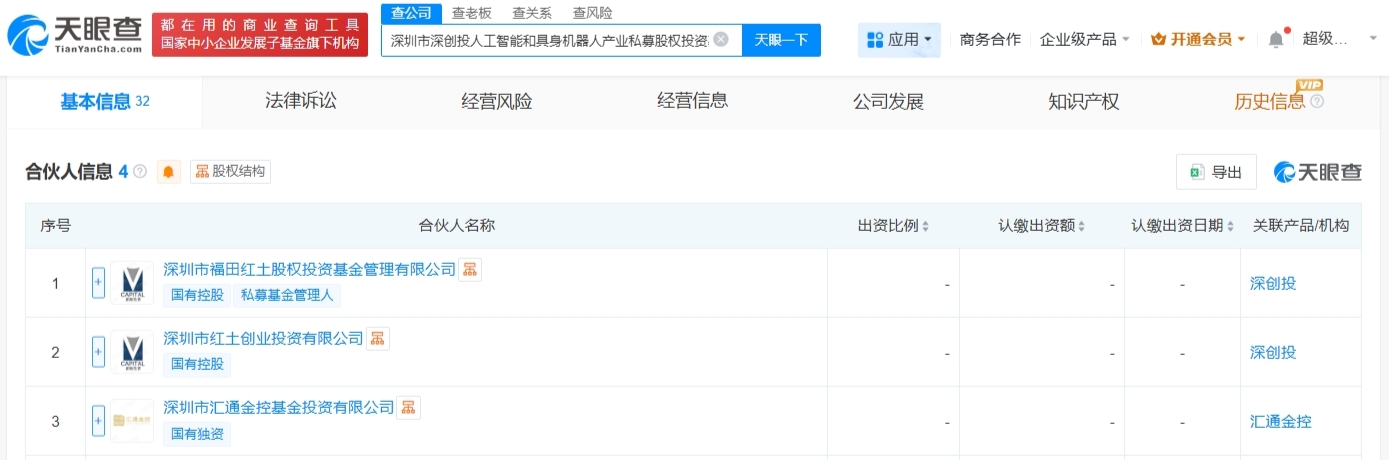Viewport: 1389px width, 460px height.
Task: Open the notification bell in the header
Action: coord(1276,40)
